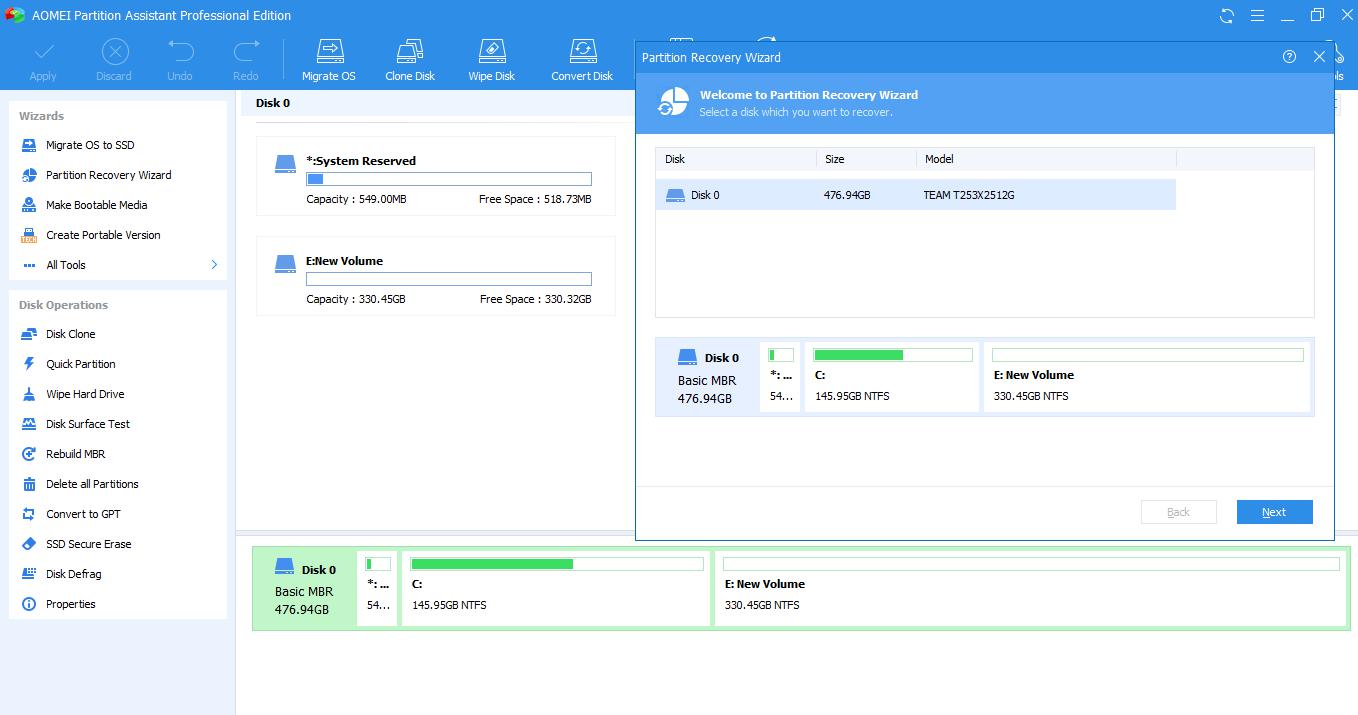1358x715 pixels.
Task: Select the *:System Reserved partition card
Action: coord(436,176)
